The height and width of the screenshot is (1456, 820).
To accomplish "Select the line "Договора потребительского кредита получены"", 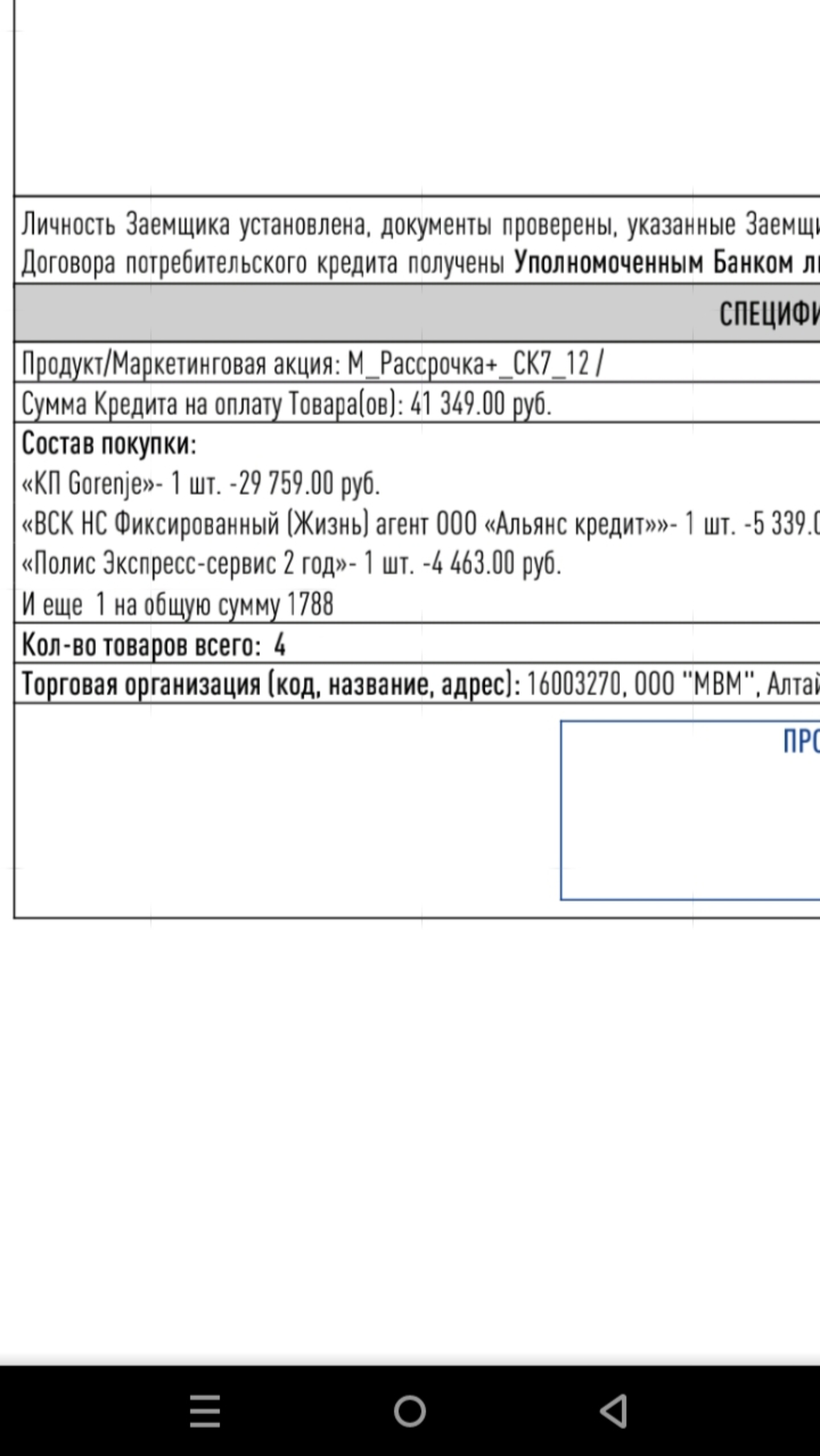I will click(x=263, y=263).
